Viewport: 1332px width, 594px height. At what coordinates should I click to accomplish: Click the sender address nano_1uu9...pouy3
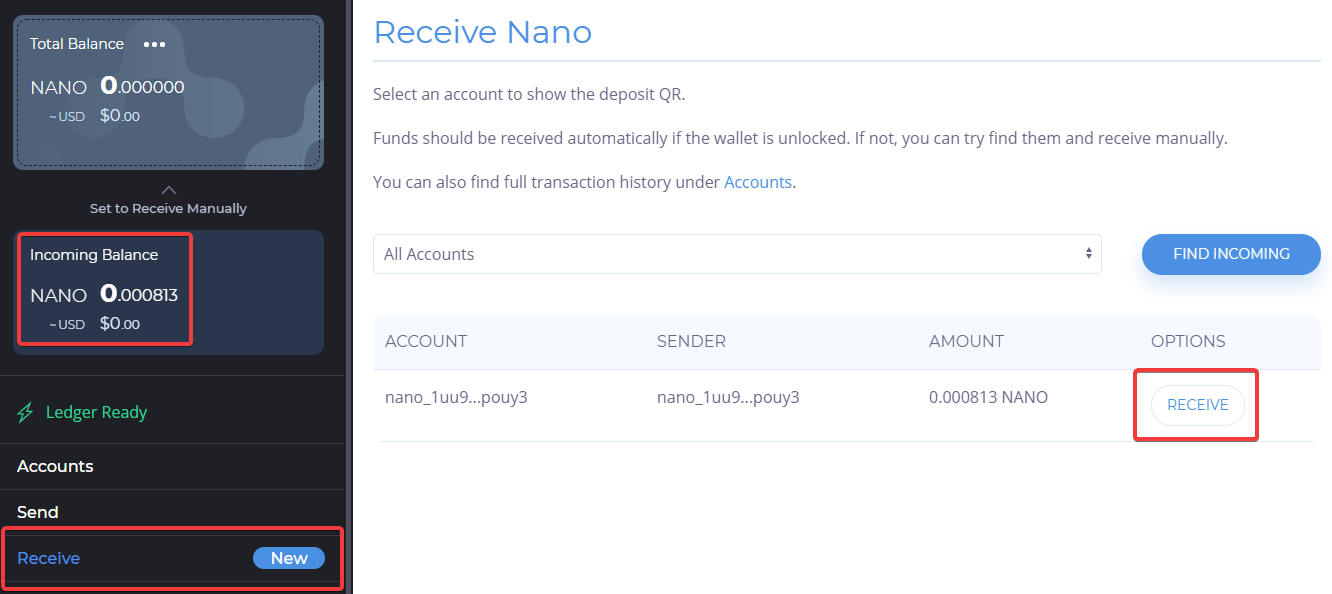pyautogui.click(x=728, y=397)
